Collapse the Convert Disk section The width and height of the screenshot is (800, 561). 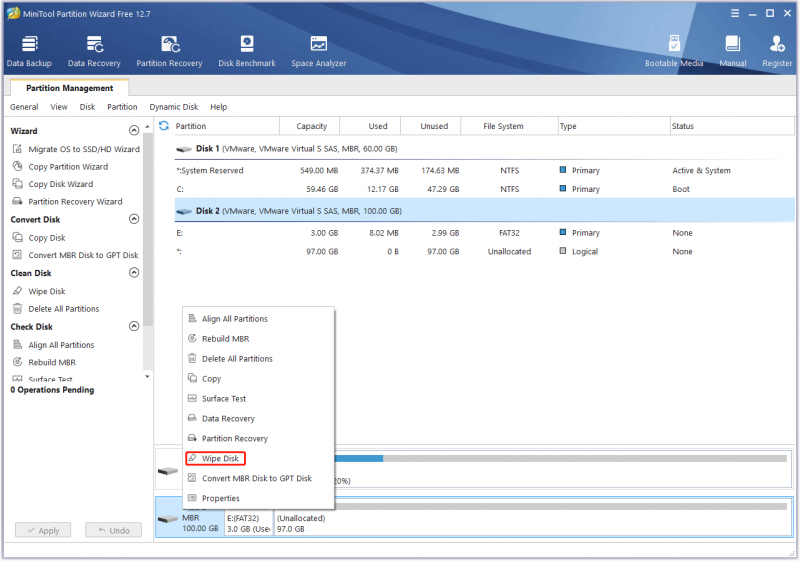tap(134, 219)
